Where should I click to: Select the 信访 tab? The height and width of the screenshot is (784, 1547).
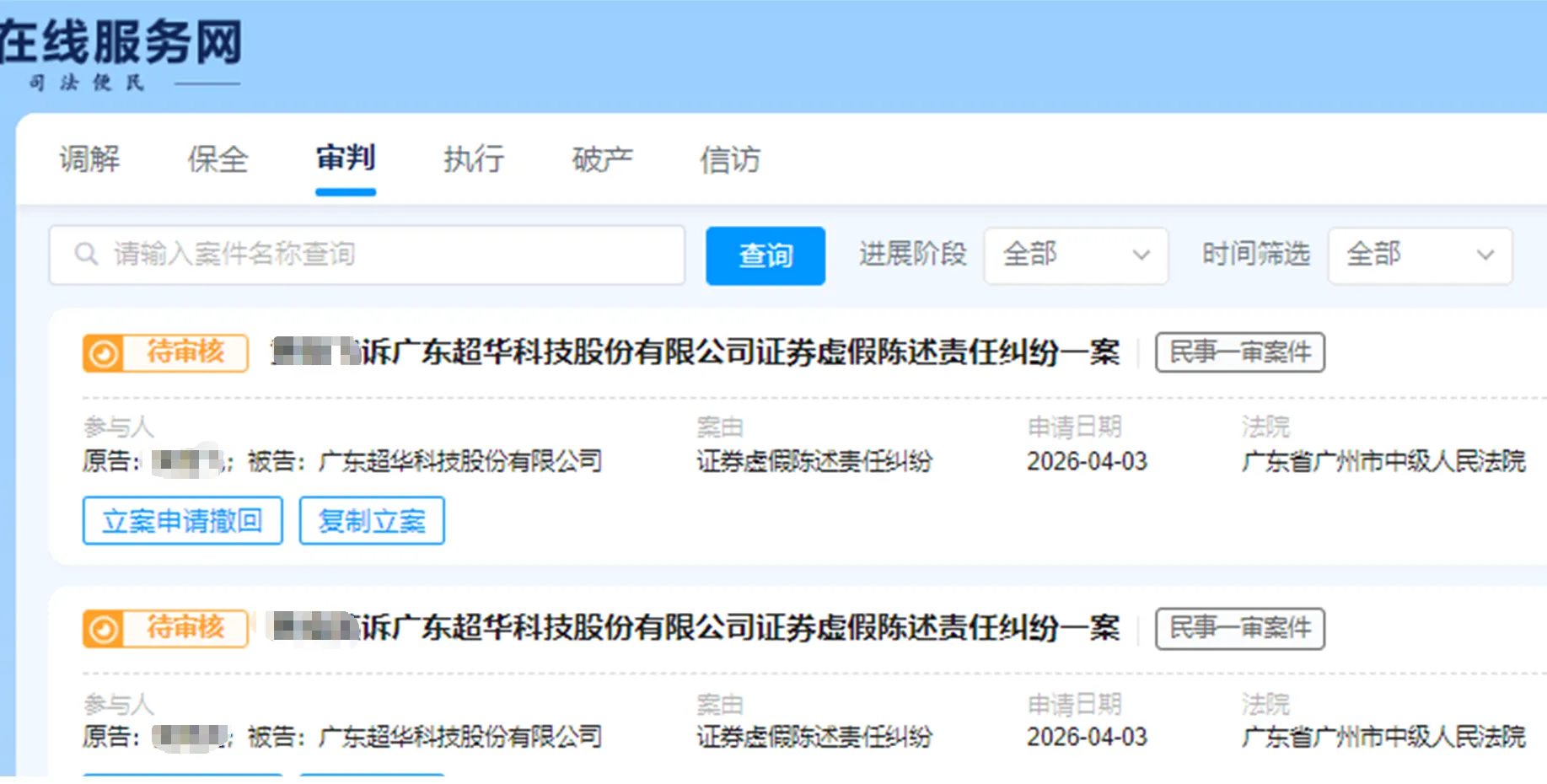pyautogui.click(x=730, y=159)
